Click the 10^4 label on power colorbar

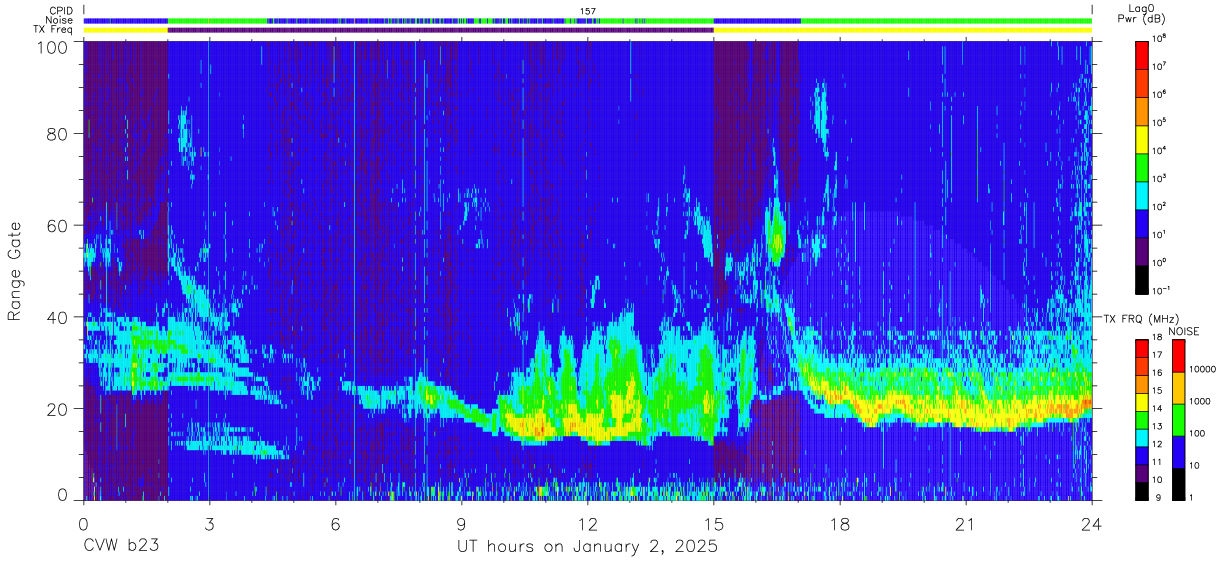coord(1161,149)
